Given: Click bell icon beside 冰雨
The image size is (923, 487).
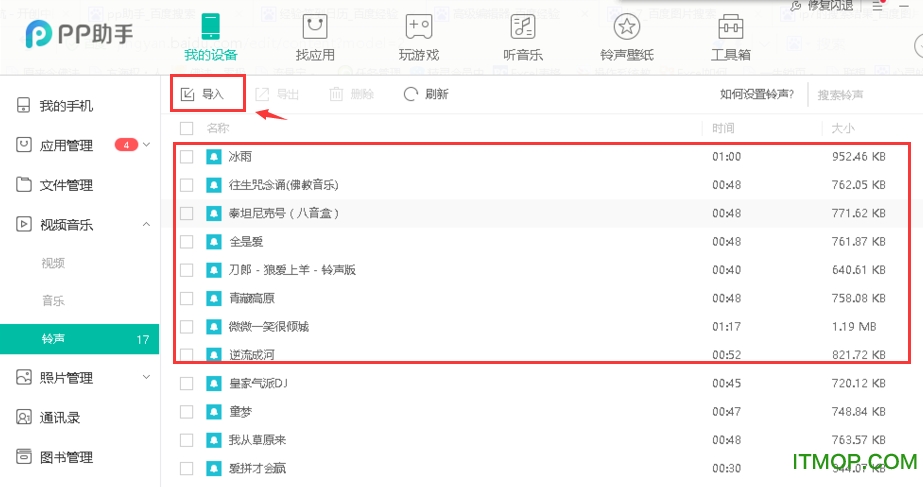Looking at the screenshot, I should [x=214, y=157].
